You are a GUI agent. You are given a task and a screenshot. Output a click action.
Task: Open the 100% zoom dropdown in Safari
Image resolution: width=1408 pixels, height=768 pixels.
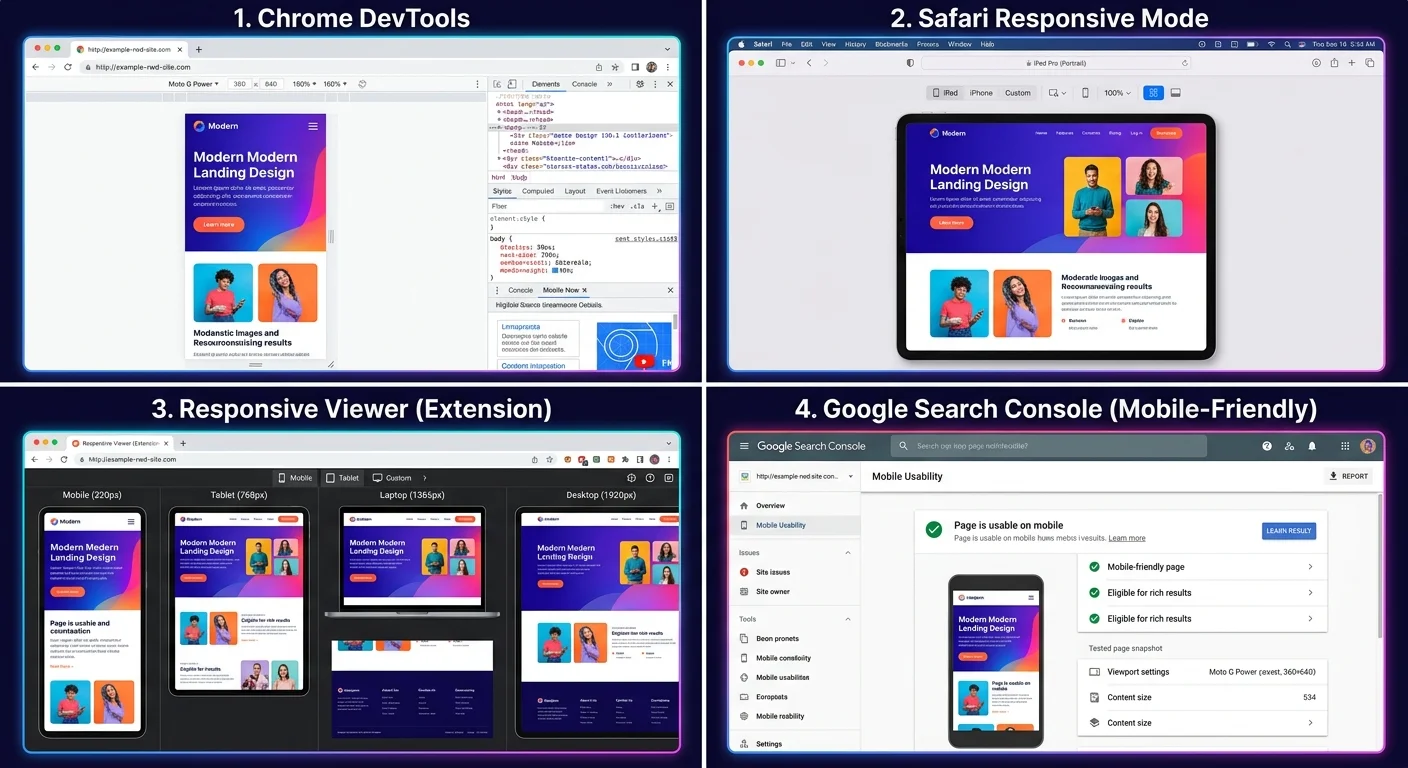[x=1117, y=93]
